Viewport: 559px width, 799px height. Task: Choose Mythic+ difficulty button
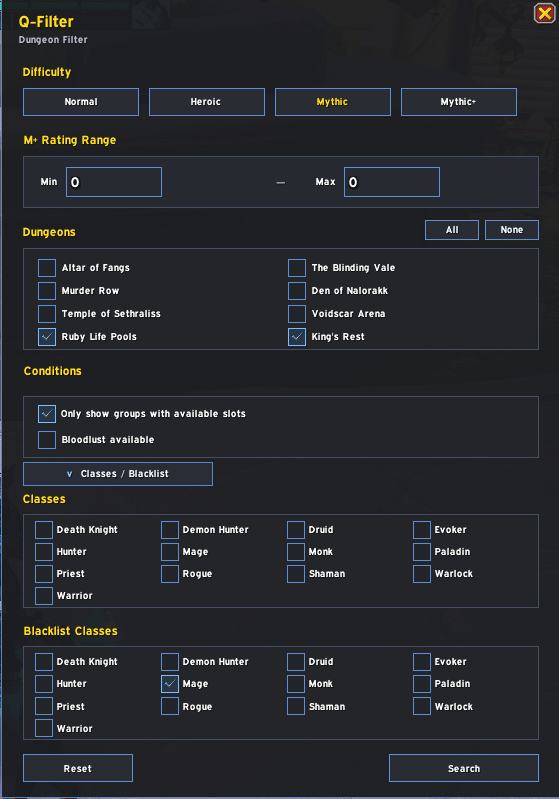pyautogui.click(x=459, y=102)
